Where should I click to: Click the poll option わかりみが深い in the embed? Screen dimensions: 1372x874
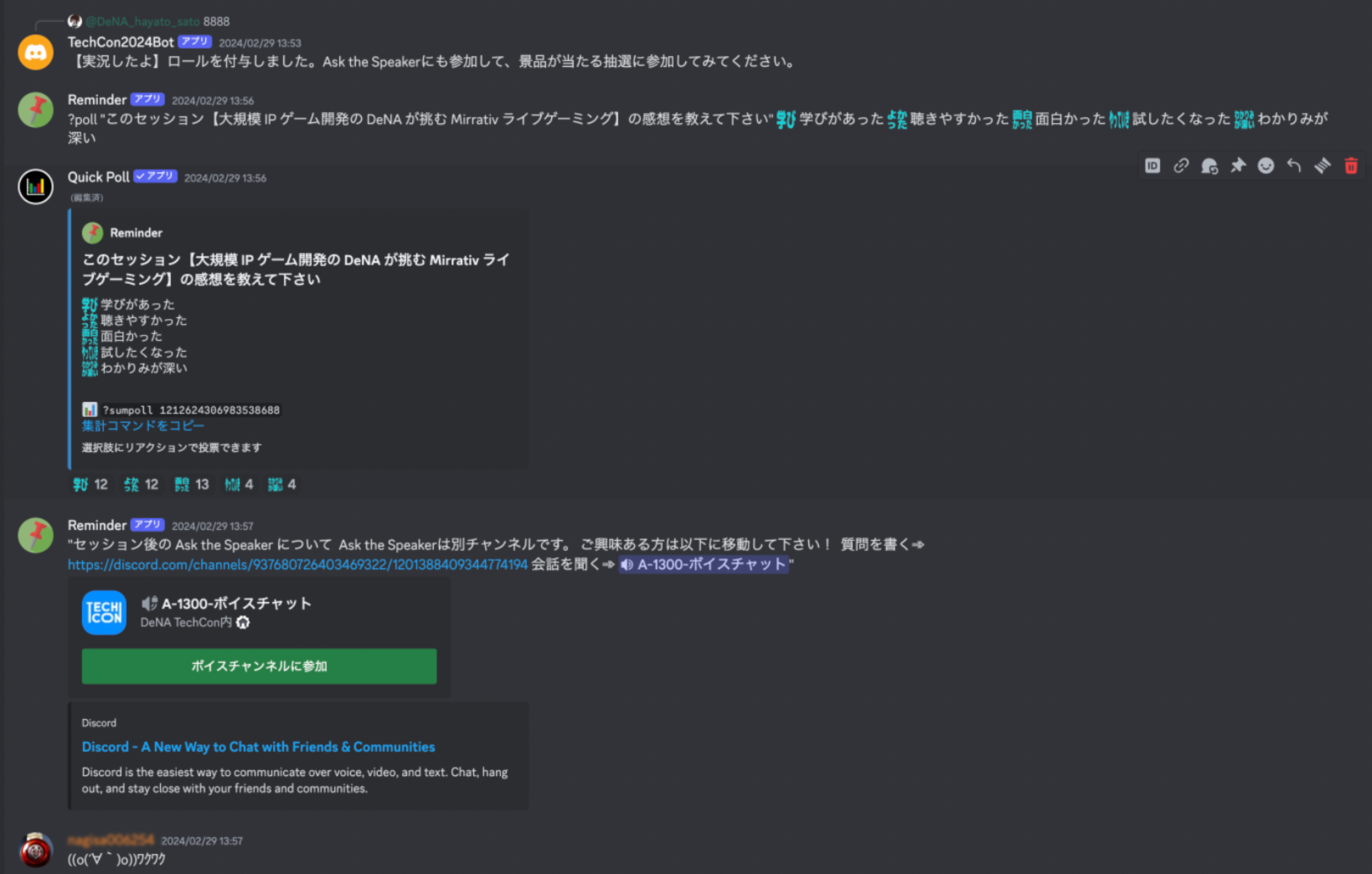[x=144, y=368]
